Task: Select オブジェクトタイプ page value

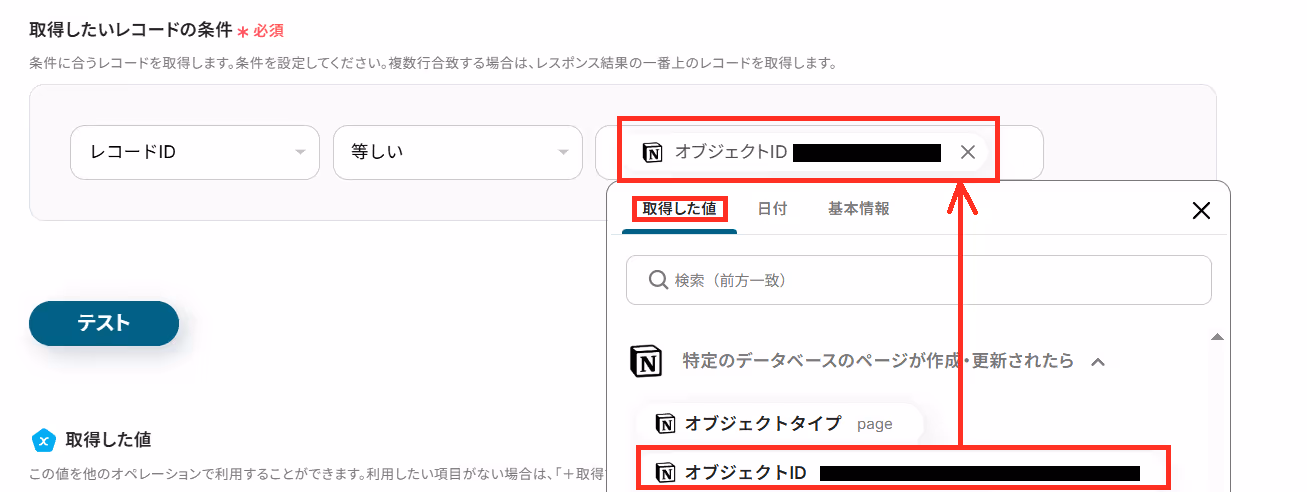Action: click(780, 424)
